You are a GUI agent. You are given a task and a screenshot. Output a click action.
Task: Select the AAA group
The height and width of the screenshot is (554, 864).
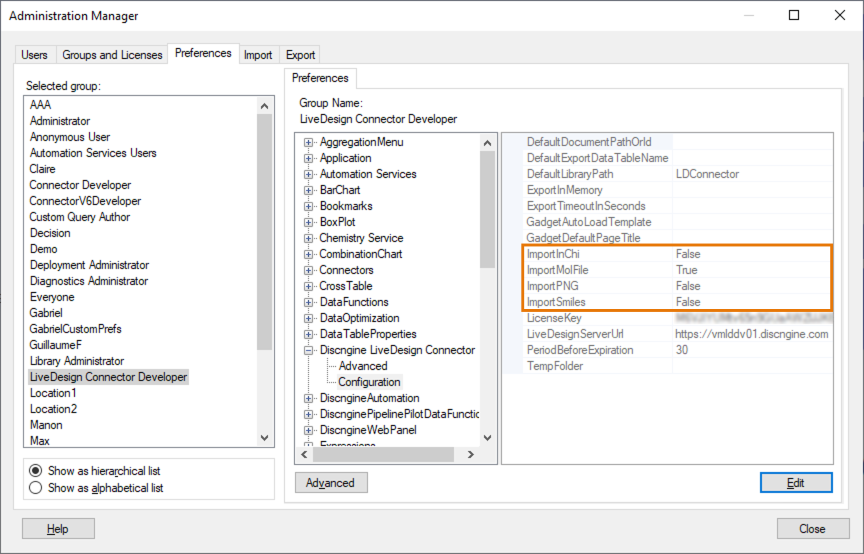[x=40, y=105]
